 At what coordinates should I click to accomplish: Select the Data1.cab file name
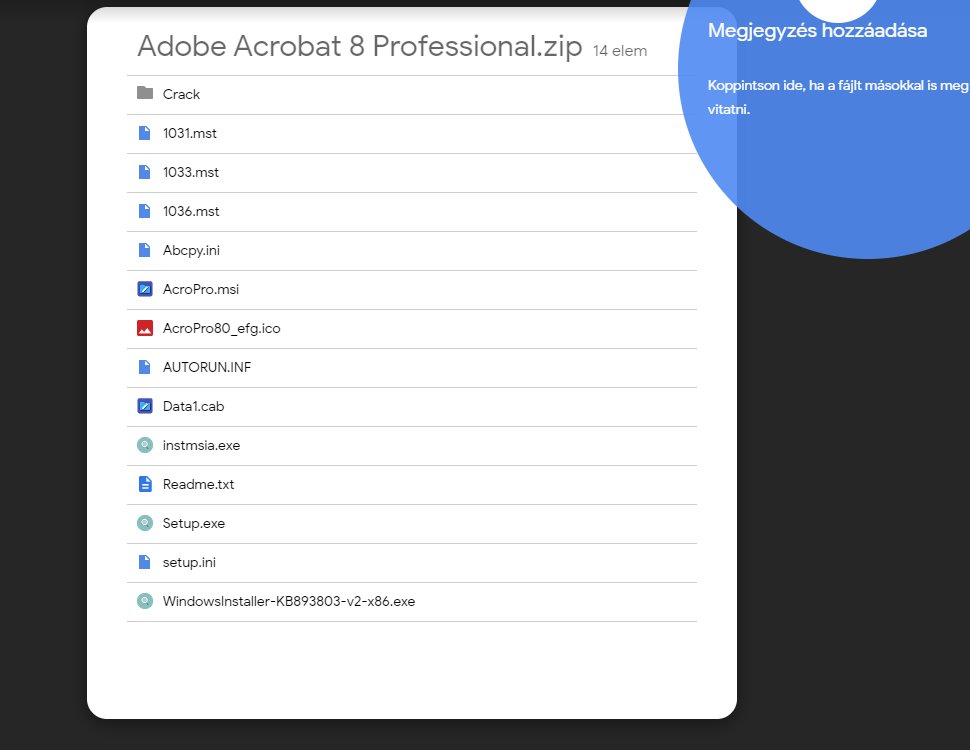[x=193, y=406]
